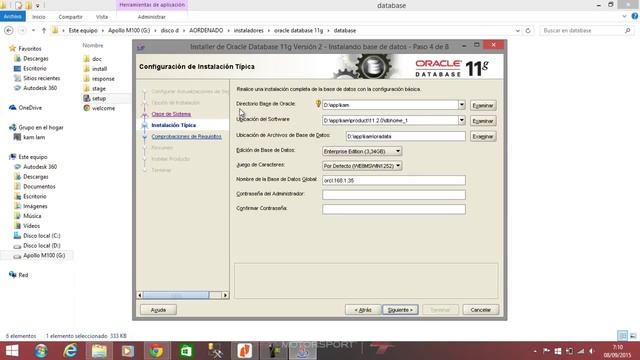Image resolution: width=640 pixels, height=360 pixels.
Task: Open the Oracle base directory dropdown arrow
Action: (462, 105)
